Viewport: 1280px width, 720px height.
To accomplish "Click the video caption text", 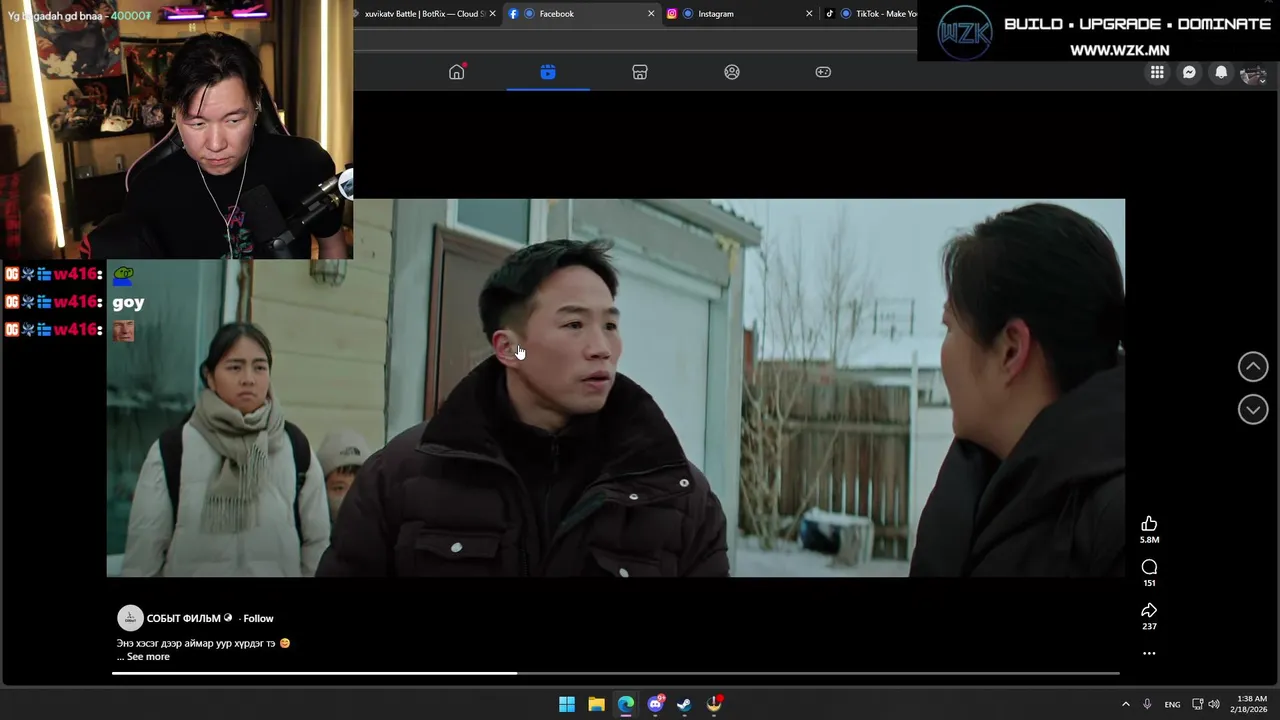I will coord(203,644).
